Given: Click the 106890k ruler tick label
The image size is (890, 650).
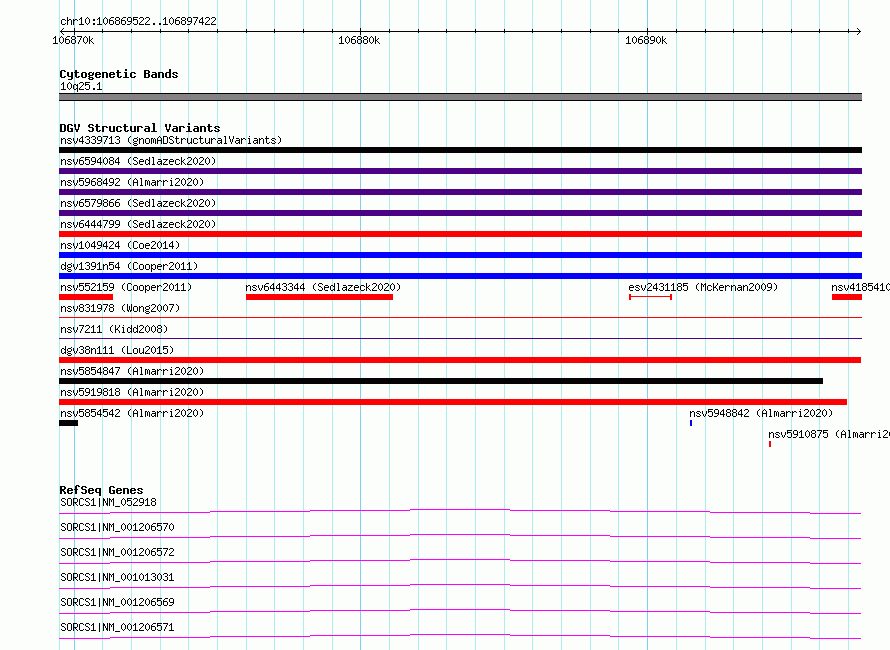Looking at the screenshot, I should [x=646, y=40].
